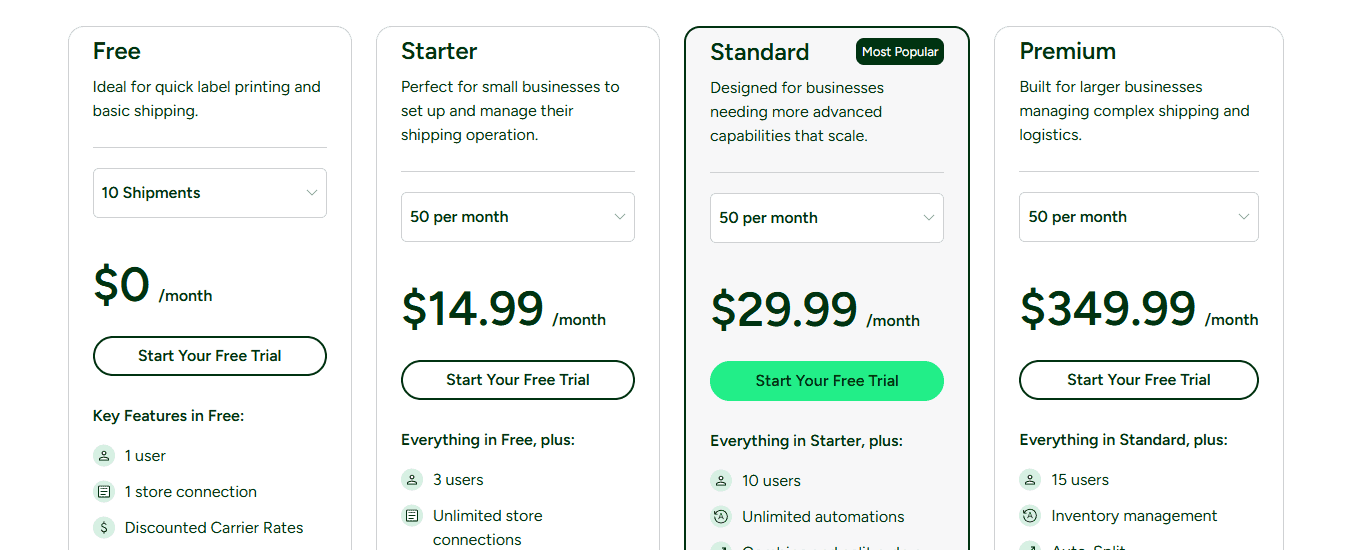Click the user icon beside "15 users"

click(x=1030, y=480)
